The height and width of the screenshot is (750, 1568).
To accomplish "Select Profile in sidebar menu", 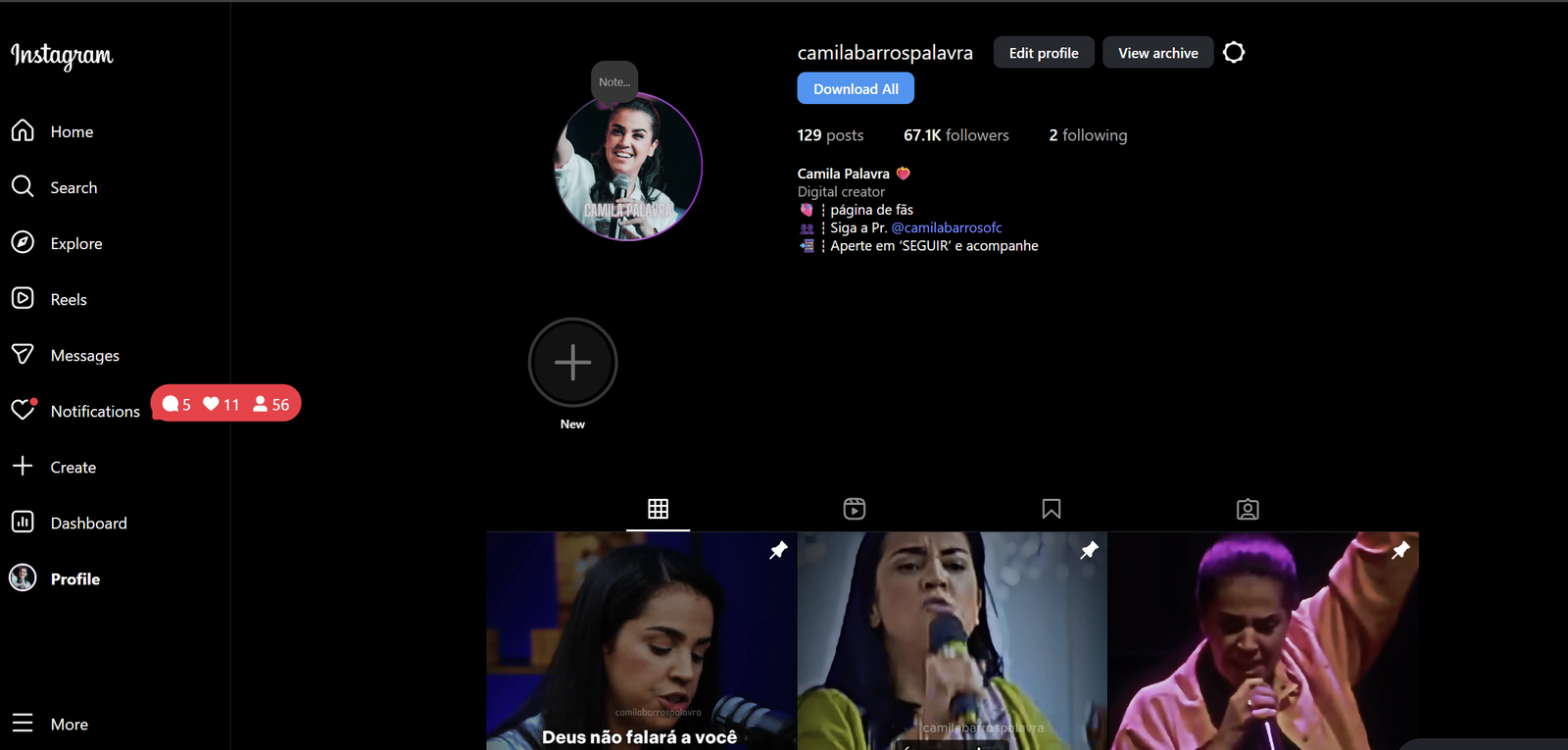I will coord(75,578).
